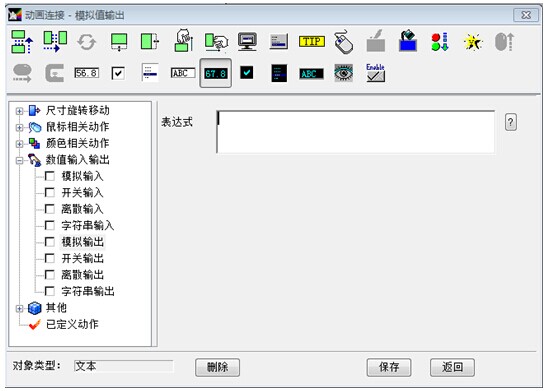545x391 pixels.
Task: Select the grey popup menu icon
Action: [279, 41]
